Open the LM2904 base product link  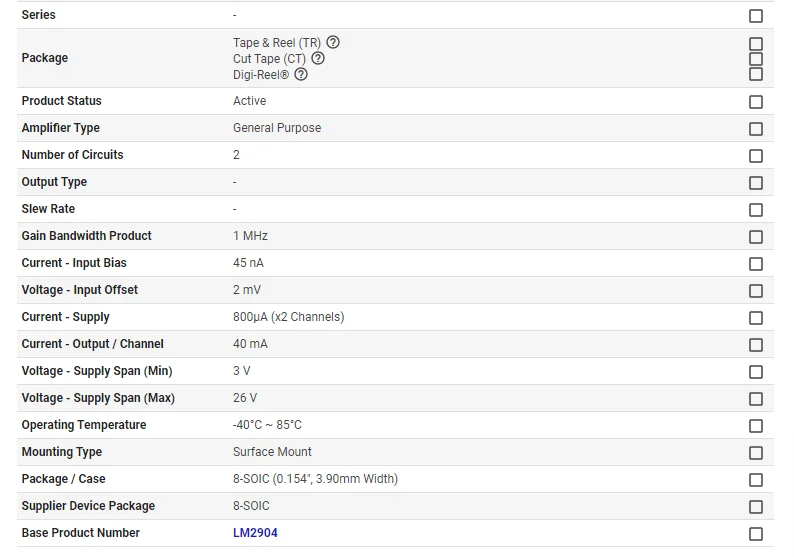(255, 533)
